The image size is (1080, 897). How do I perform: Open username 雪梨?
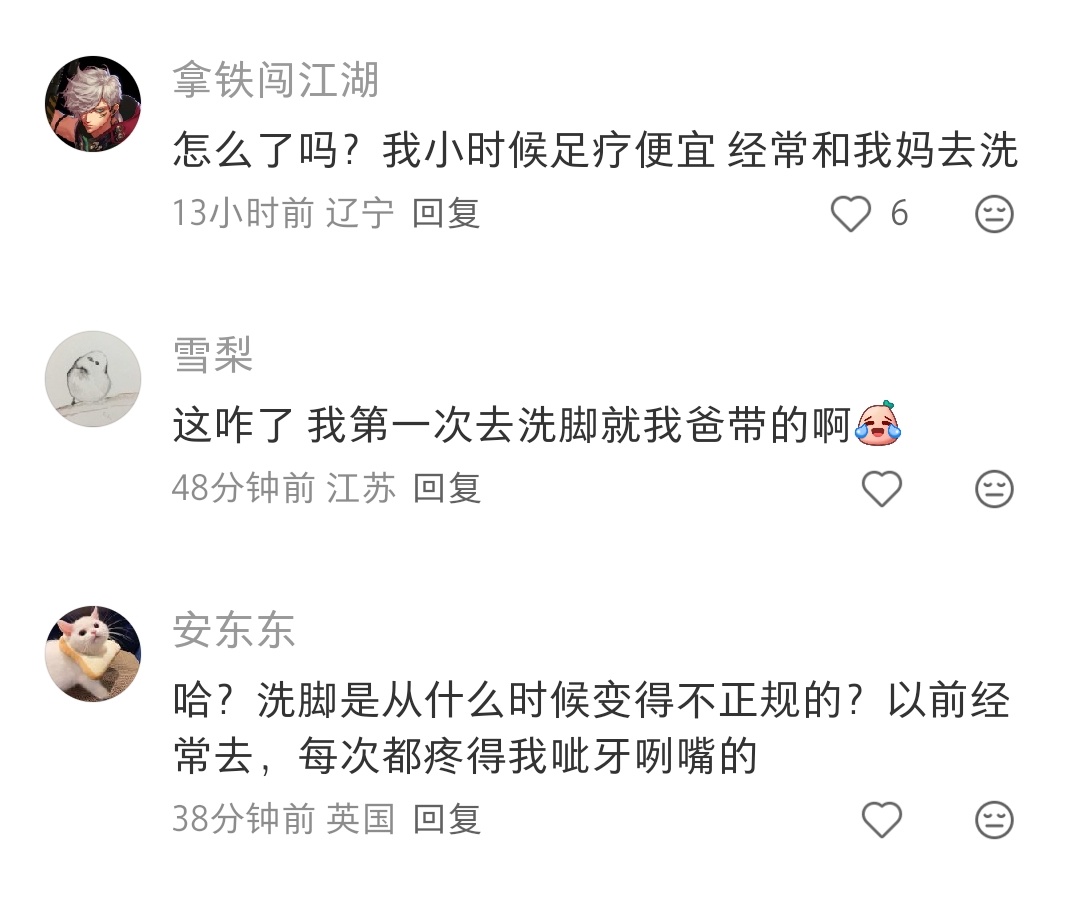point(213,355)
